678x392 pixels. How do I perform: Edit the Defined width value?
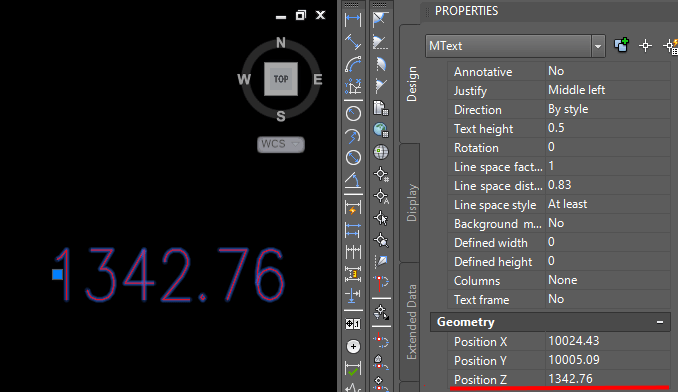(608, 242)
